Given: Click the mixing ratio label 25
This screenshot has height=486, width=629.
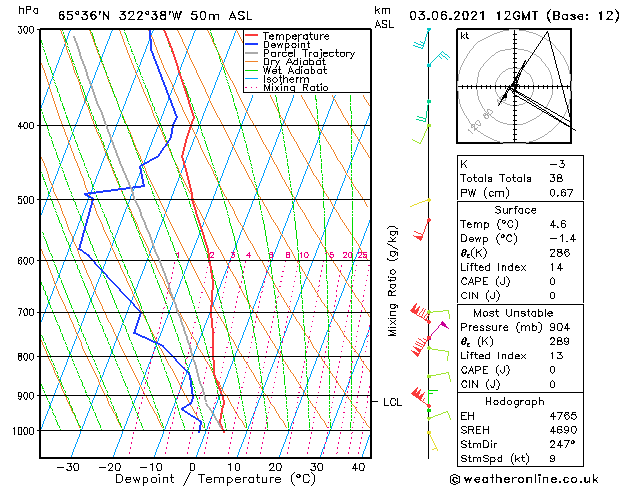Looking at the screenshot, I should (x=362, y=255).
